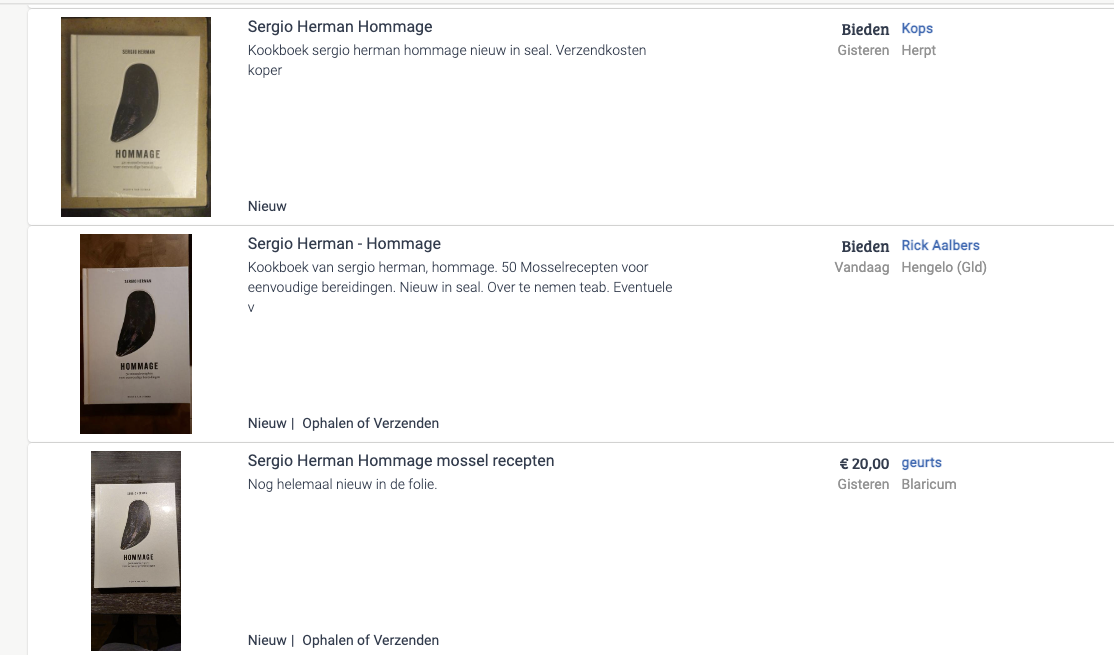Image resolution: width=1114 pixels, height=655 pixels.
Task: Open listing titled "Sergio Herman Hommage"
Action: pyautogui.click(x=340, y=27)
